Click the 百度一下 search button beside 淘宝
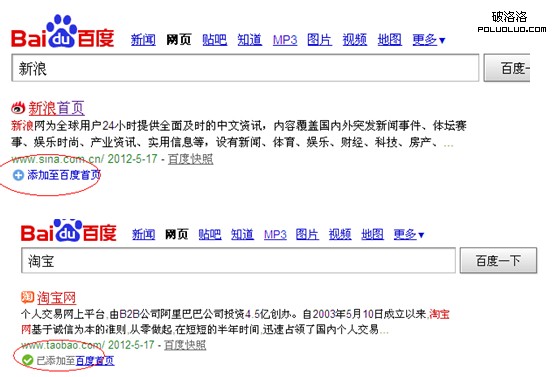This screenshot has width=557, height=377. [498, 260]
